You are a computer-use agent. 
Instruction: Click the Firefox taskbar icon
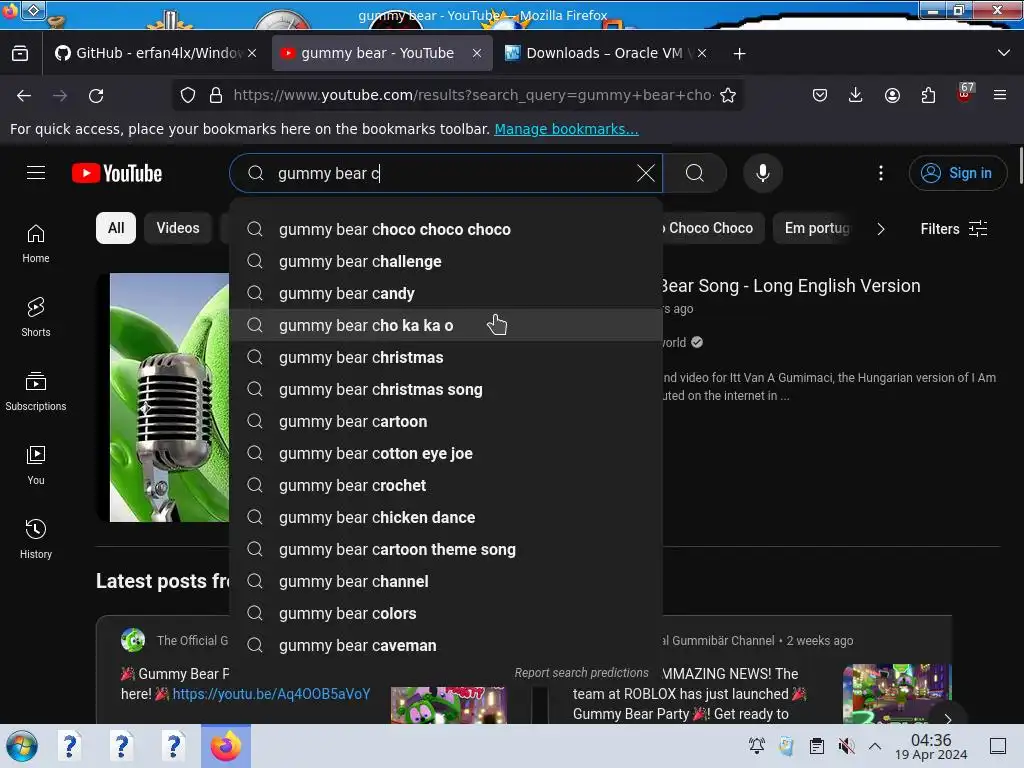226,746
